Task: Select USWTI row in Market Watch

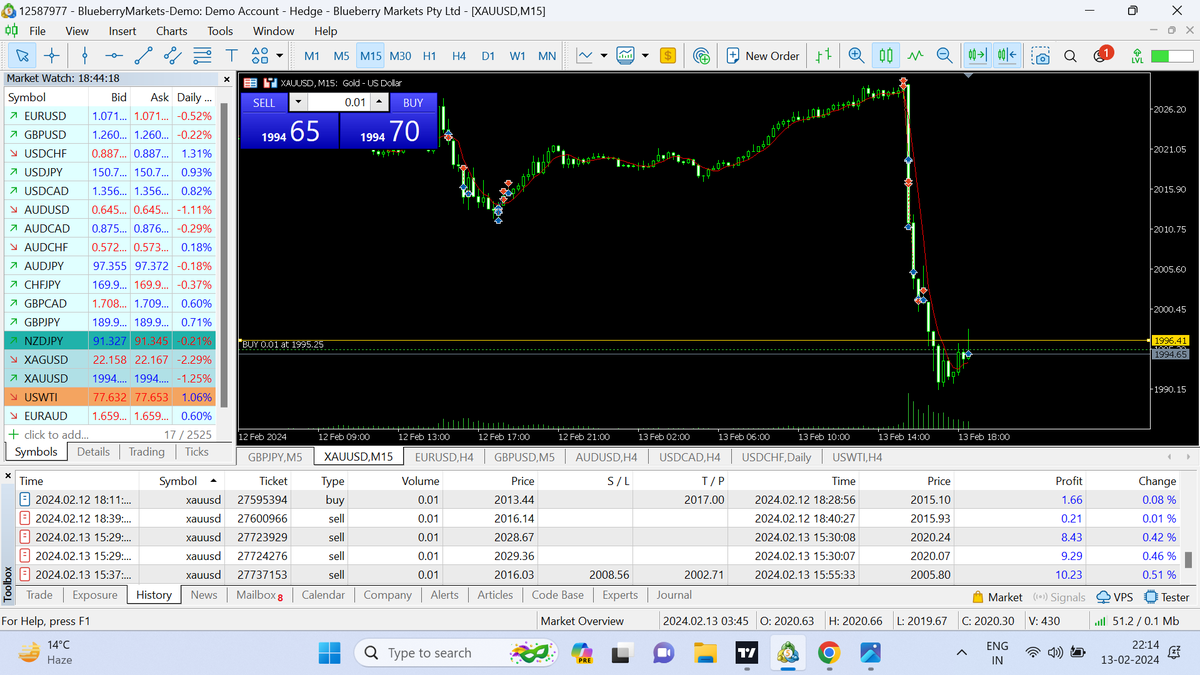Action: pyautogui.click(x=109, y=397)
